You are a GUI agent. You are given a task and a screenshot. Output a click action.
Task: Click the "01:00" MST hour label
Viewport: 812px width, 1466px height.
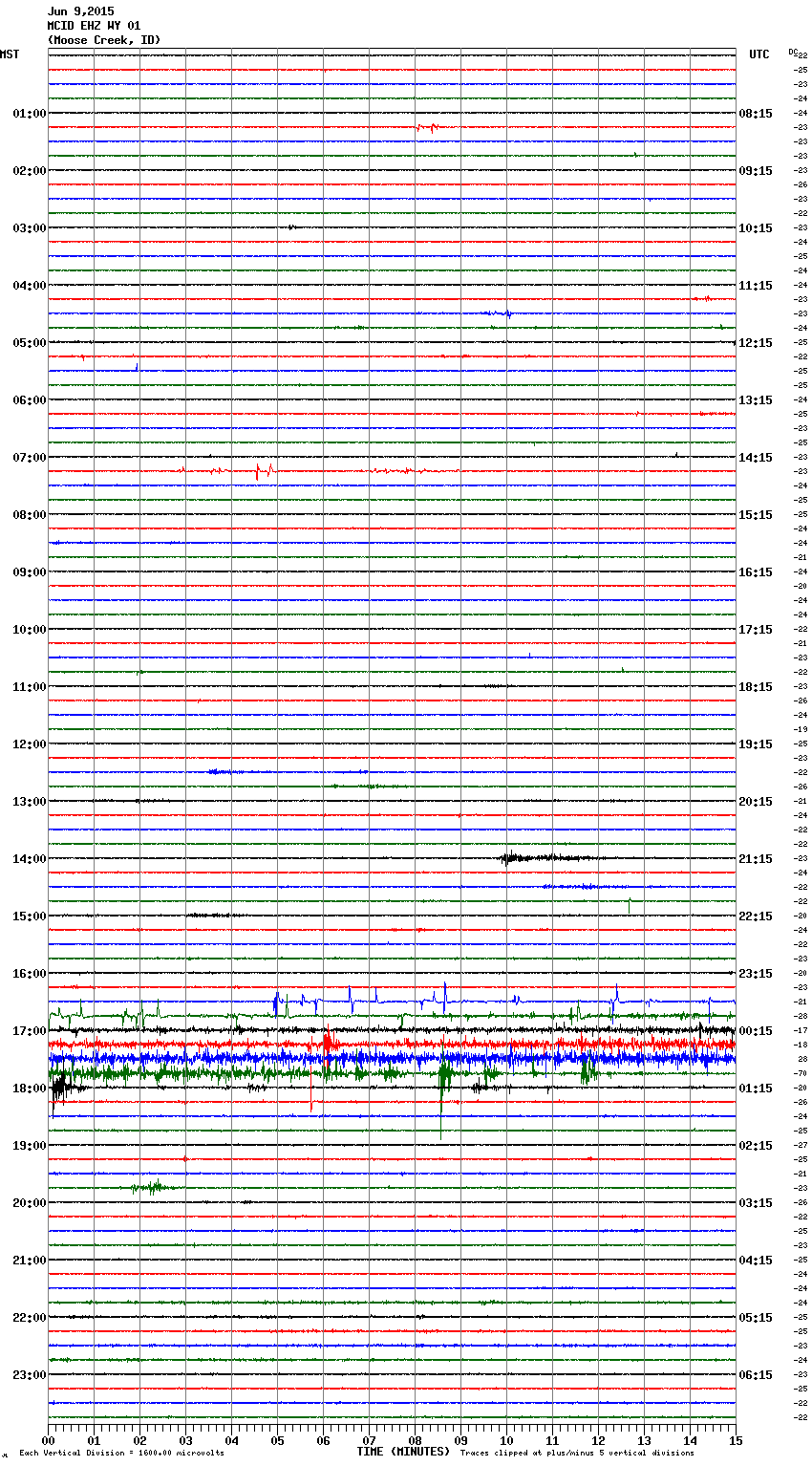[30, 114]
